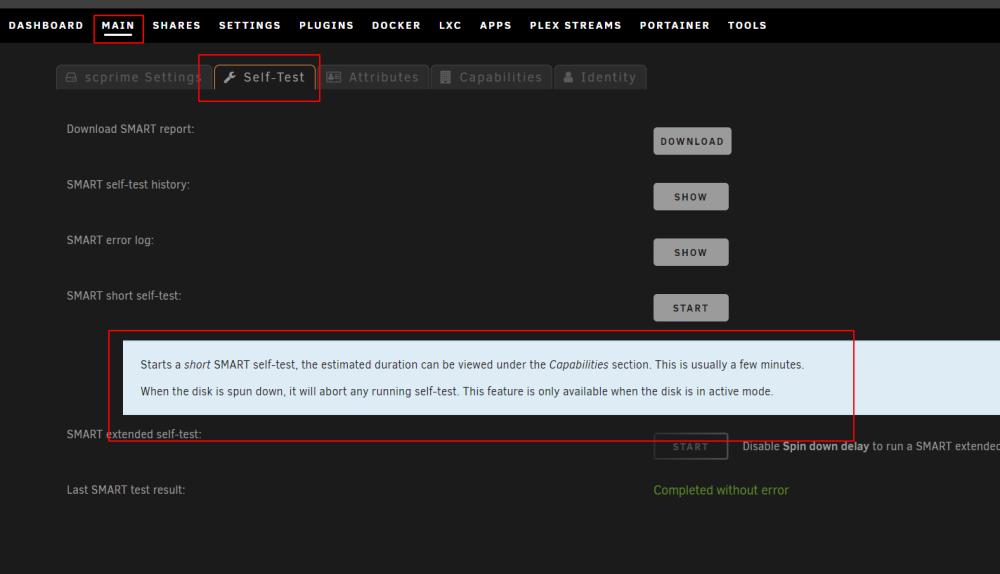Click the card icon on Attributes tab
1000x574 pixels.
tap(334, 77)
